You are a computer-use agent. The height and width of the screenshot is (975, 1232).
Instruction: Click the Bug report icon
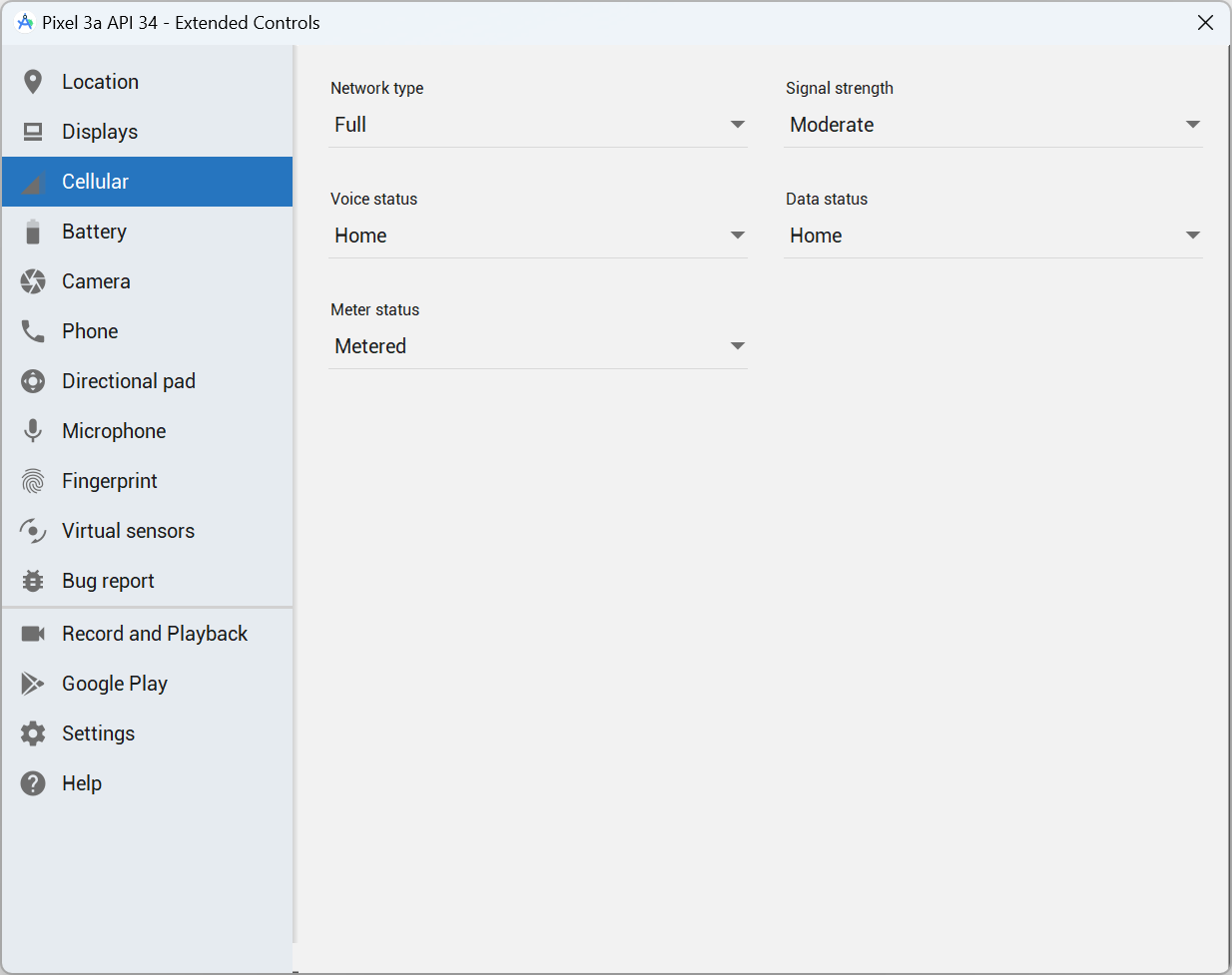pos(33,581)
